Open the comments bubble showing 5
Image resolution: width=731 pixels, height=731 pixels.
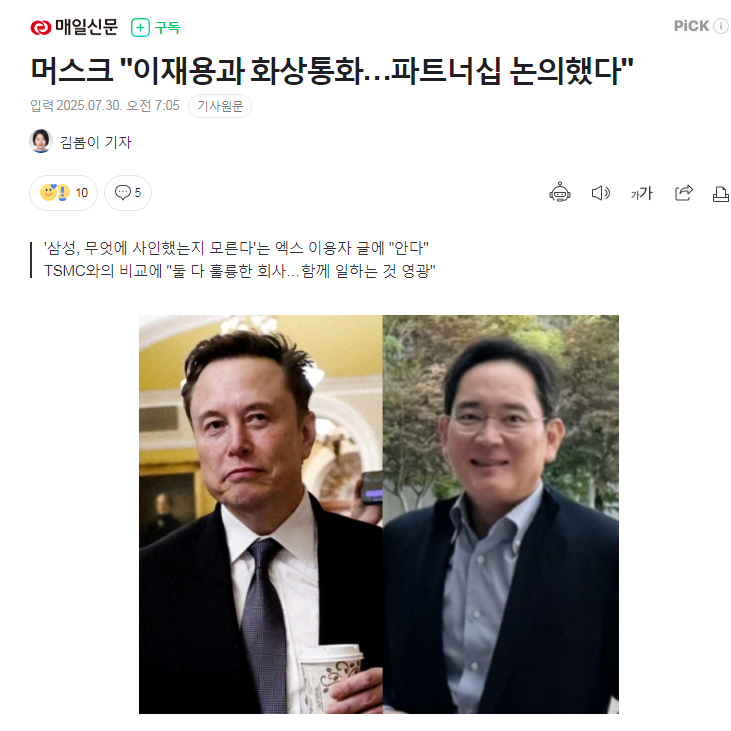pyautogui.click(x=128, y=193)
